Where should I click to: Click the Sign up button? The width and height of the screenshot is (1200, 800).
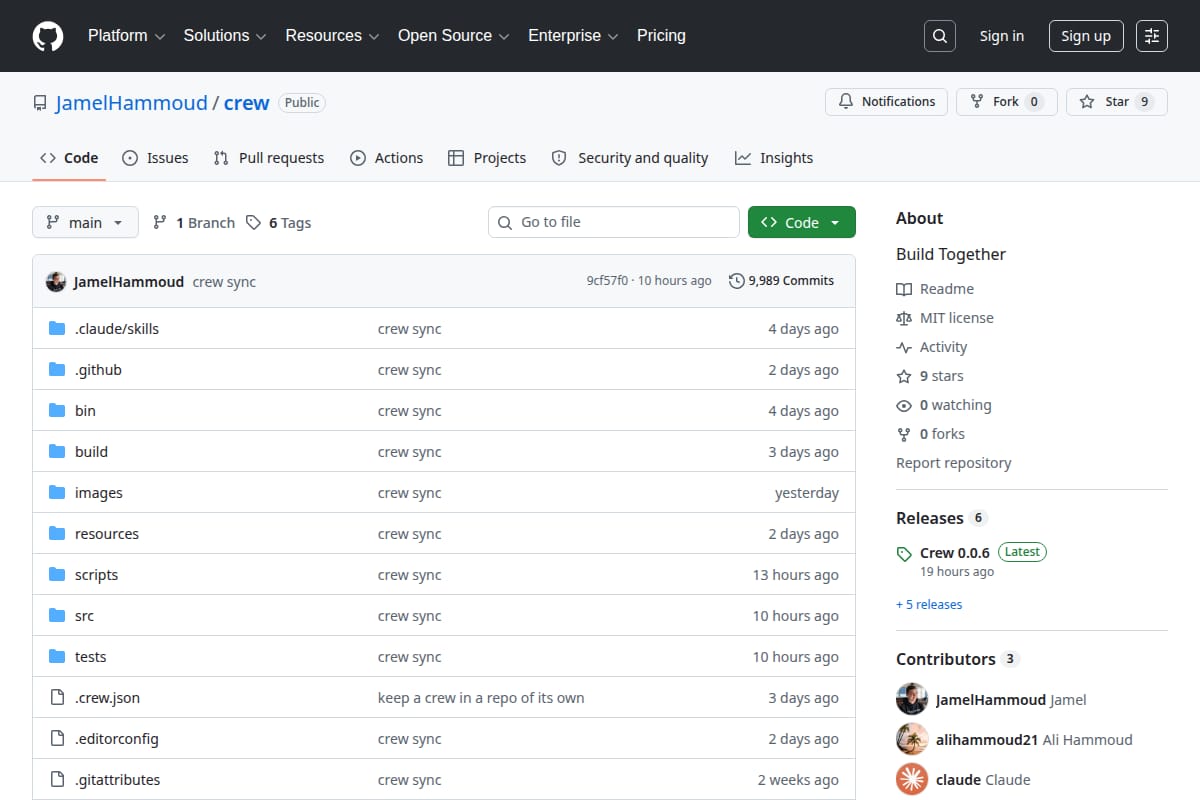1086,36
